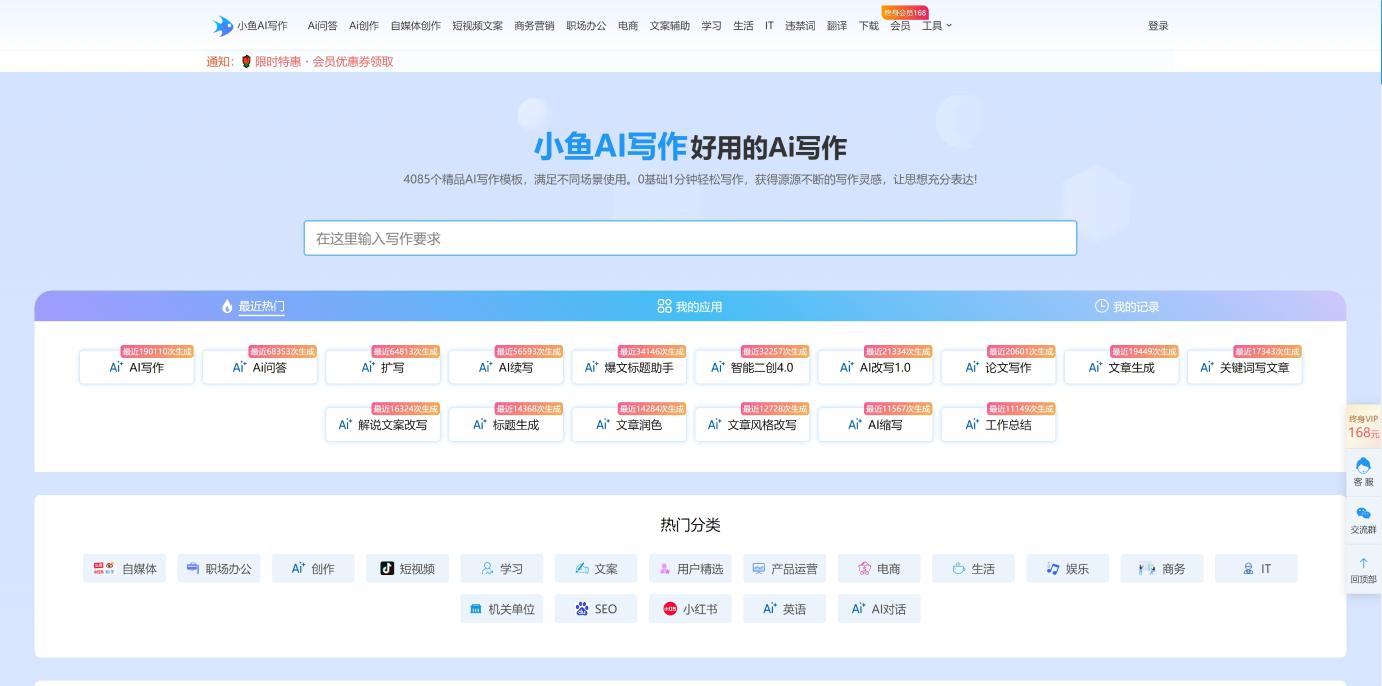Open the Ai问答 nav menu item
1382x686 pixels.
click(x=322, y=26)
